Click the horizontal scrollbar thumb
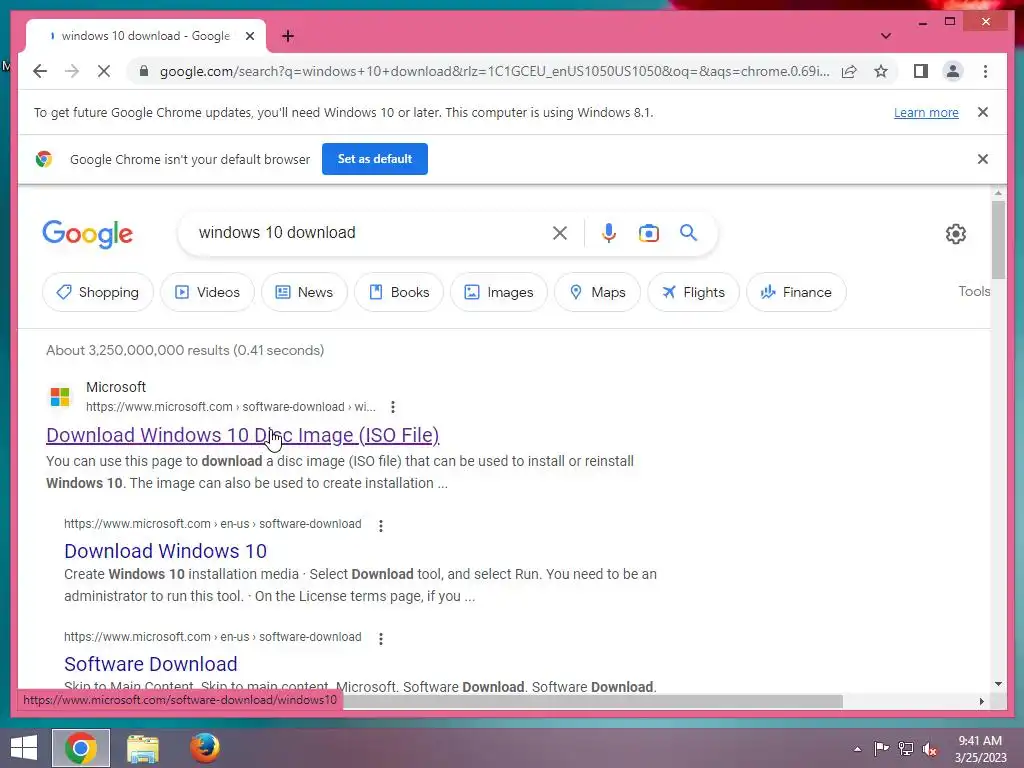 (593, 701)
